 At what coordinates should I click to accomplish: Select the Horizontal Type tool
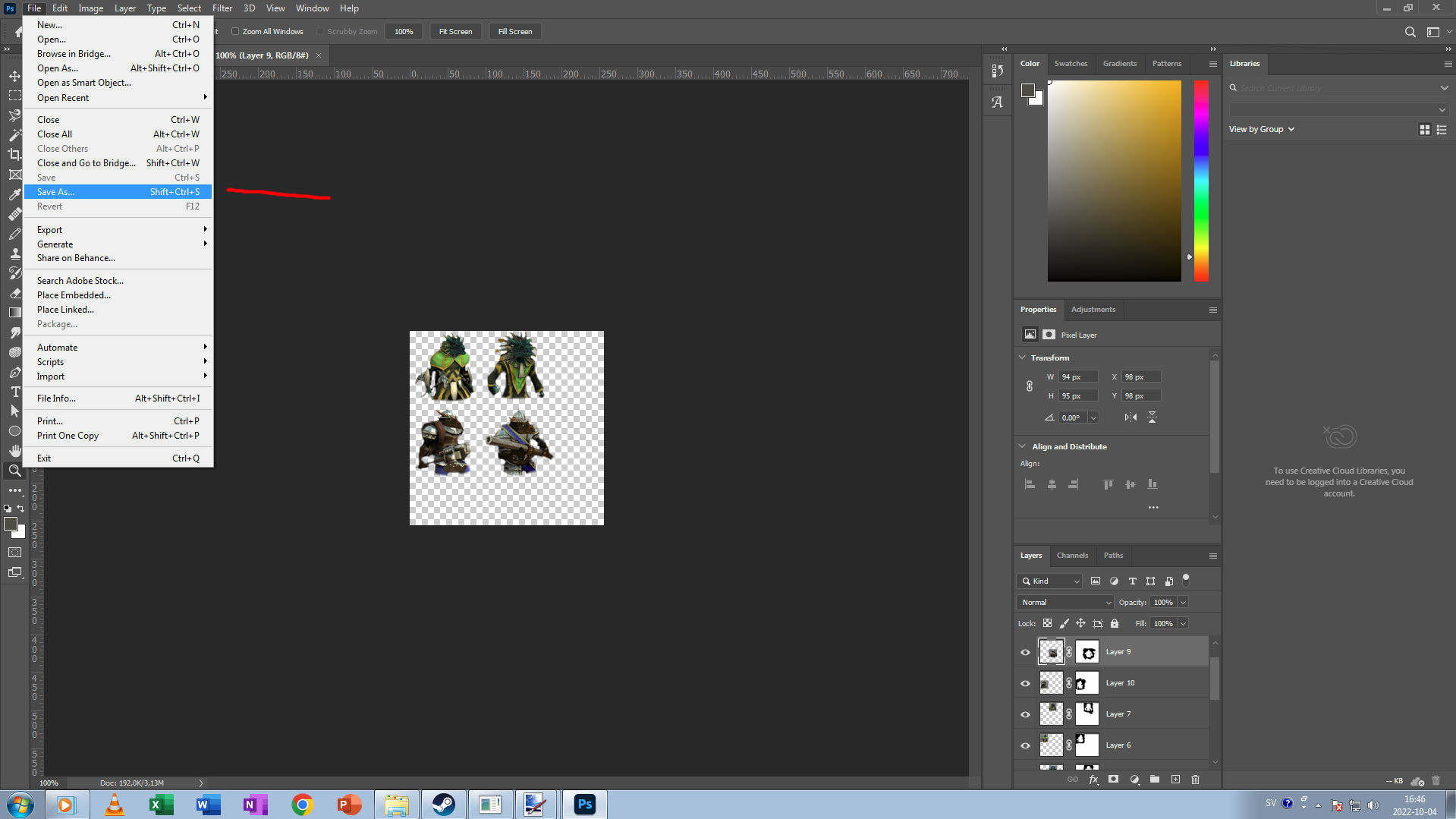(x=14, y=392)
